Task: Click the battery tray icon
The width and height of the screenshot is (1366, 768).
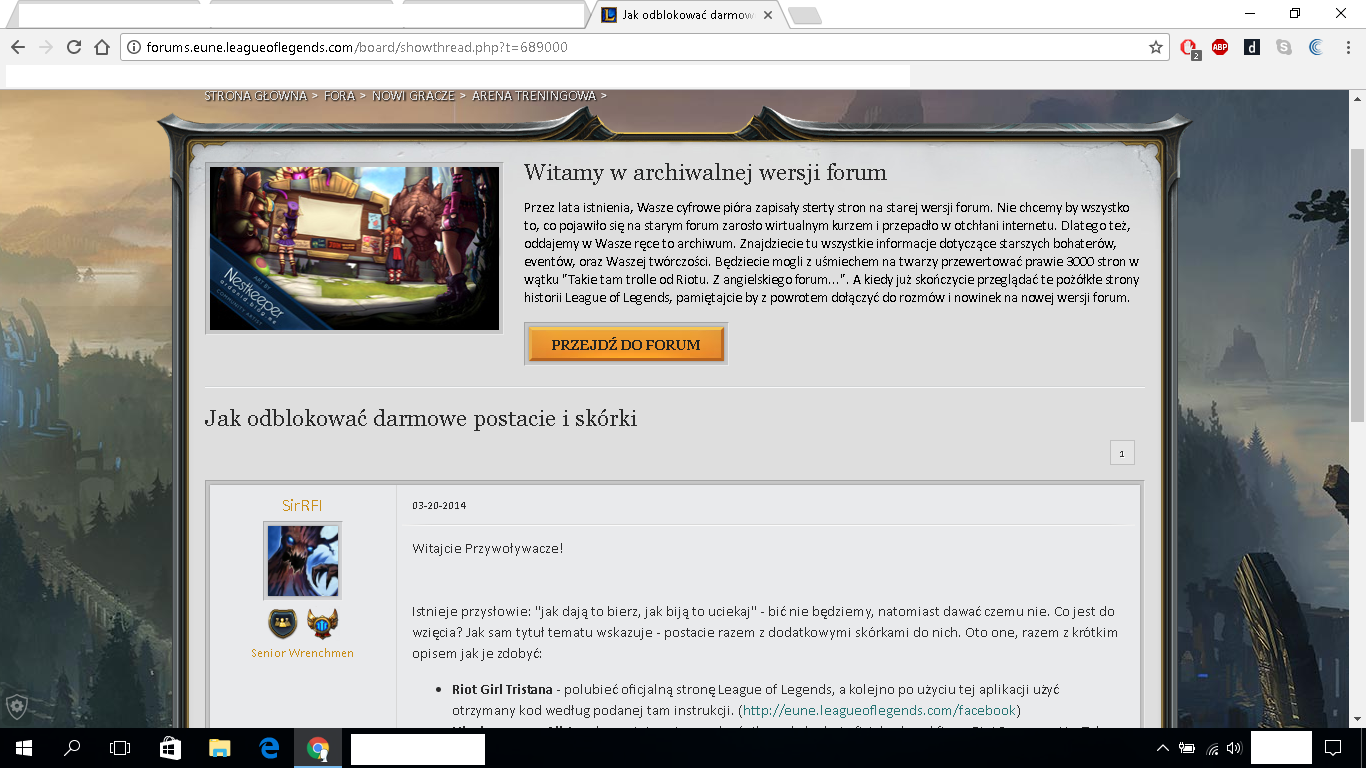Action: pos(1188,748)
